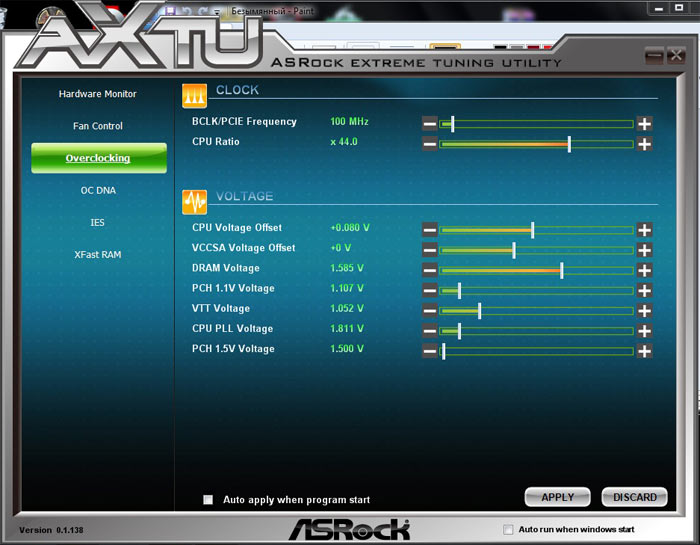This screenshot has width=700, height=545.
Task: Open the OC DNA page
Action: [98, 190]
